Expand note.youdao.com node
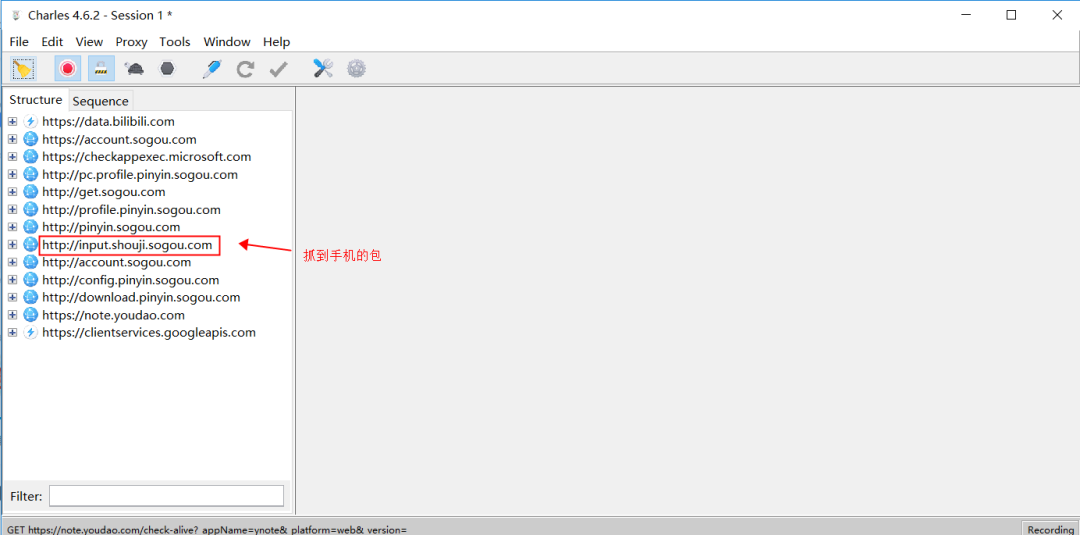The image size is (1080, 535). (12, 315)
